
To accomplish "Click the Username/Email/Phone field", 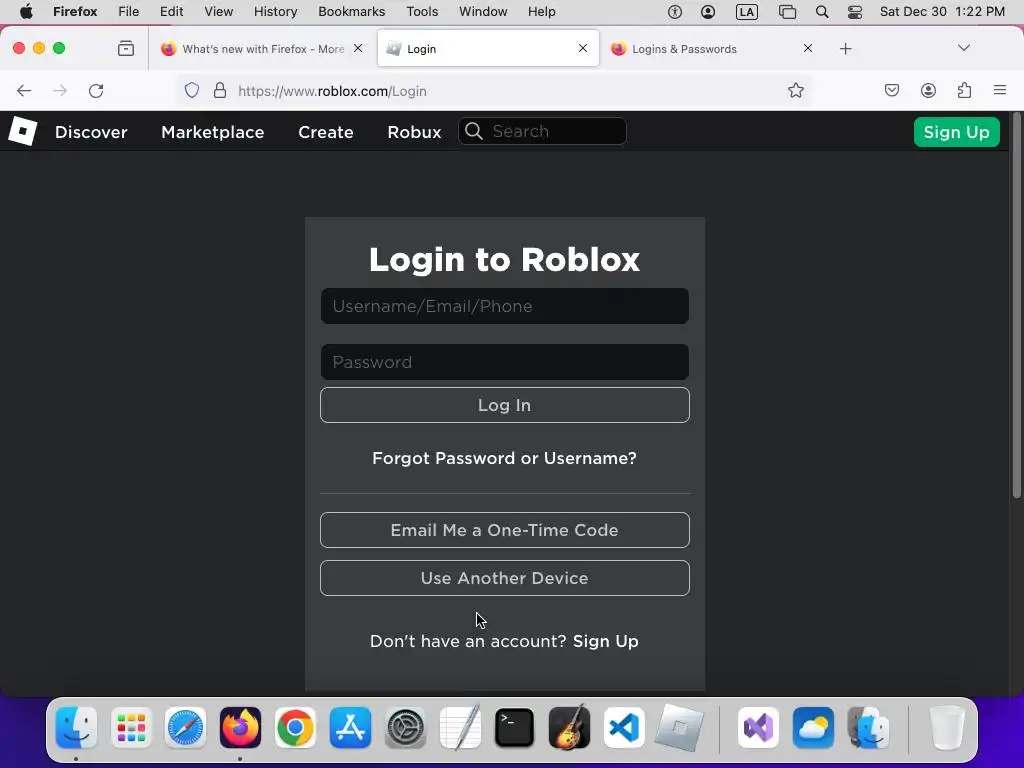I will 505,306.
